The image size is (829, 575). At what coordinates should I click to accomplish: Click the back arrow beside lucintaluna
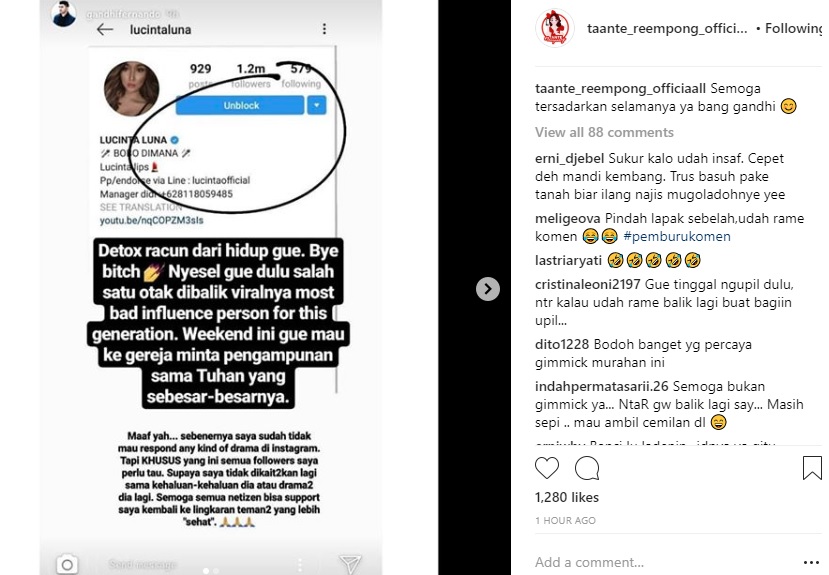[105, 30]
